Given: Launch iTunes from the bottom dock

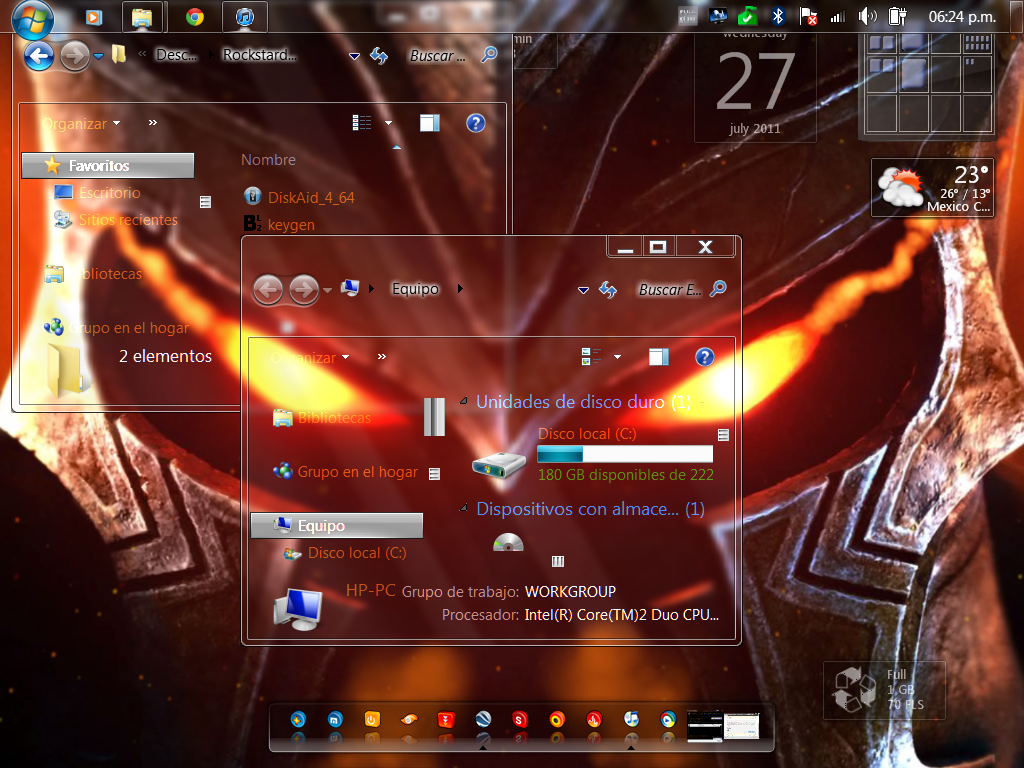Looking at the screenshot, I should (x=631, y=720).
